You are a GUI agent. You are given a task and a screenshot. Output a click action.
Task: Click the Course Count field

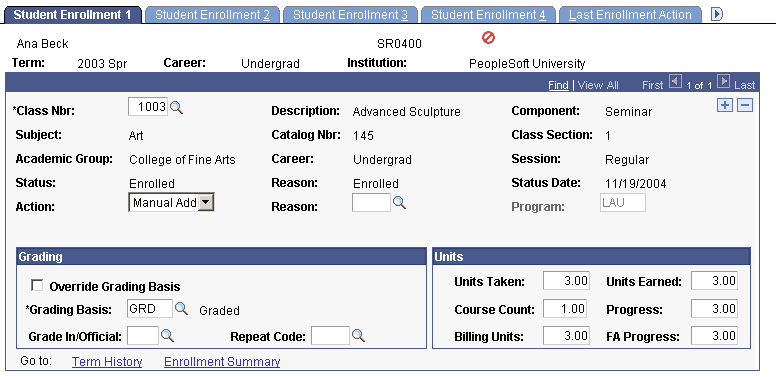(x=565, y=308)
